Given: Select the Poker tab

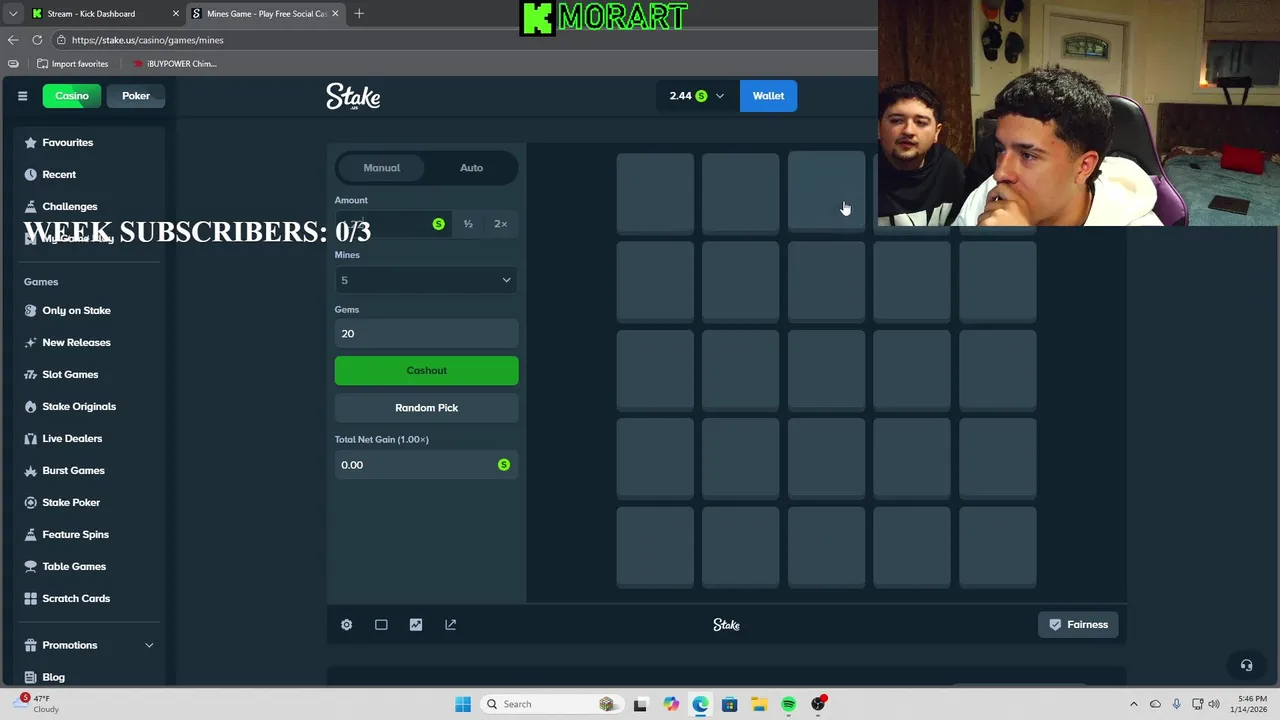Looking at the screenshot, I should coord(136,96).
